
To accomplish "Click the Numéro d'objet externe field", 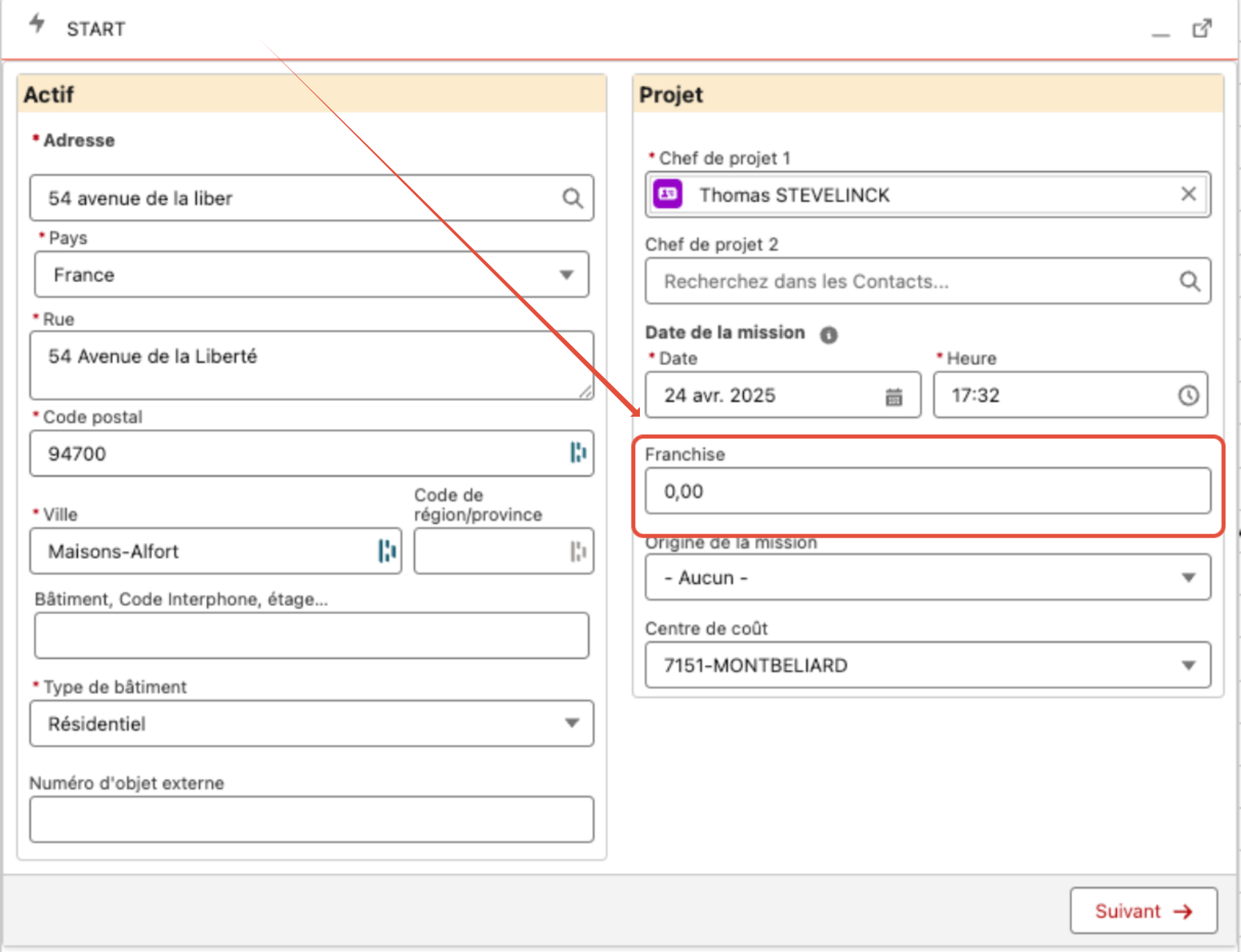I will (x=312, y=819).
